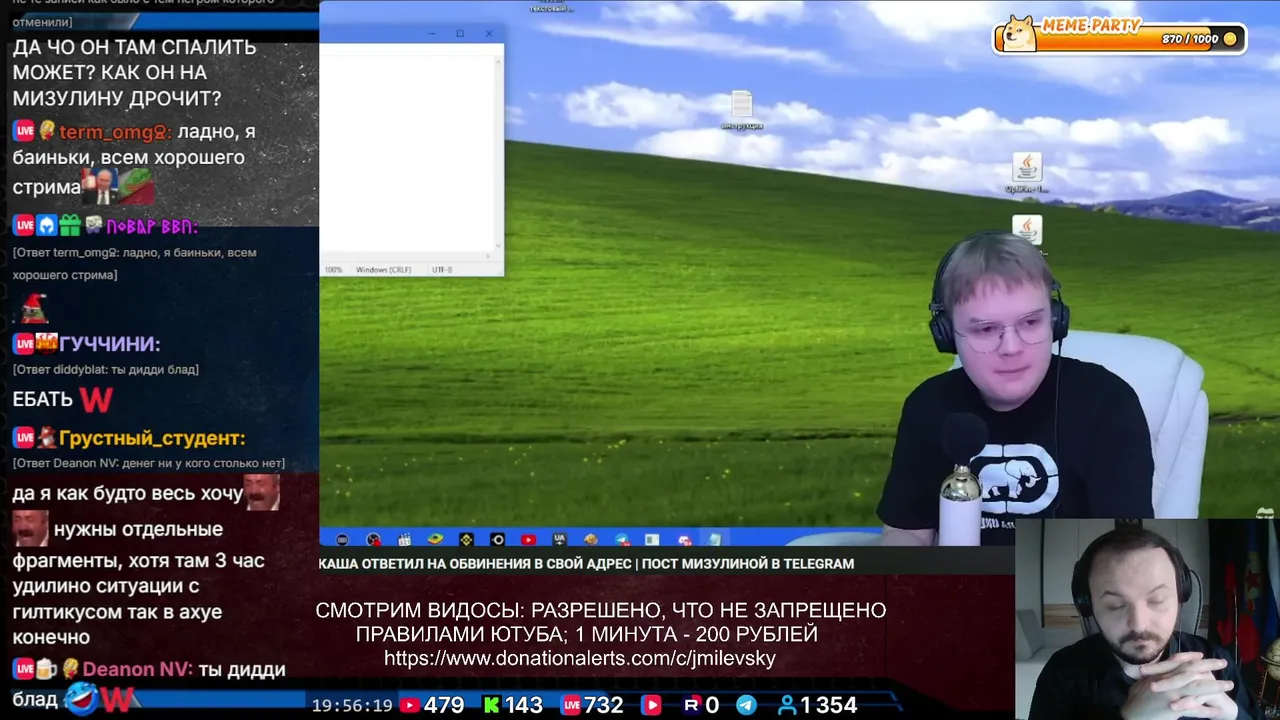Minimize the Notepad window

coord(431,33)
